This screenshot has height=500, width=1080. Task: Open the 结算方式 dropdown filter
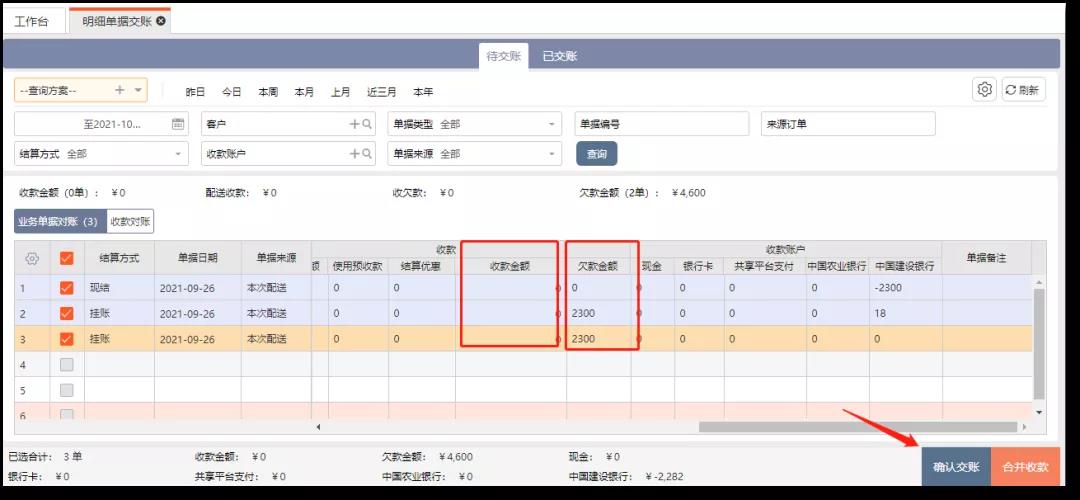point(178,154)
